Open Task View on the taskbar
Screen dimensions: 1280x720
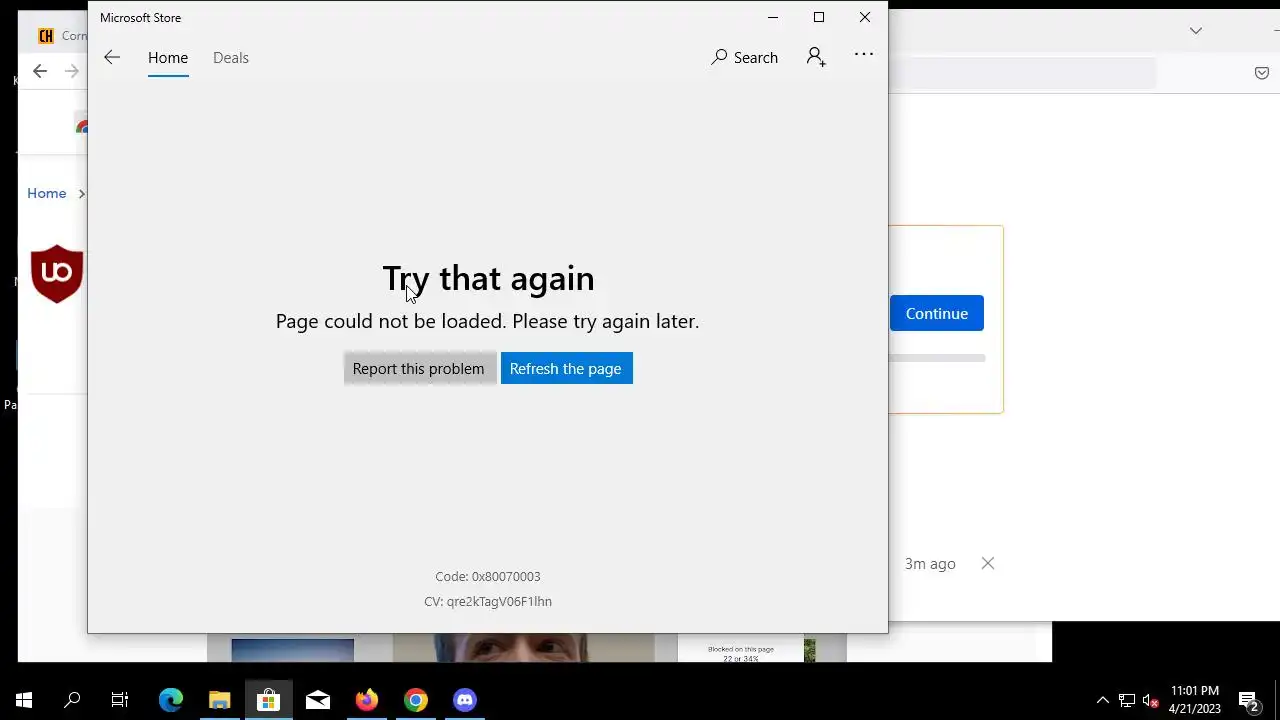(120, 700)
